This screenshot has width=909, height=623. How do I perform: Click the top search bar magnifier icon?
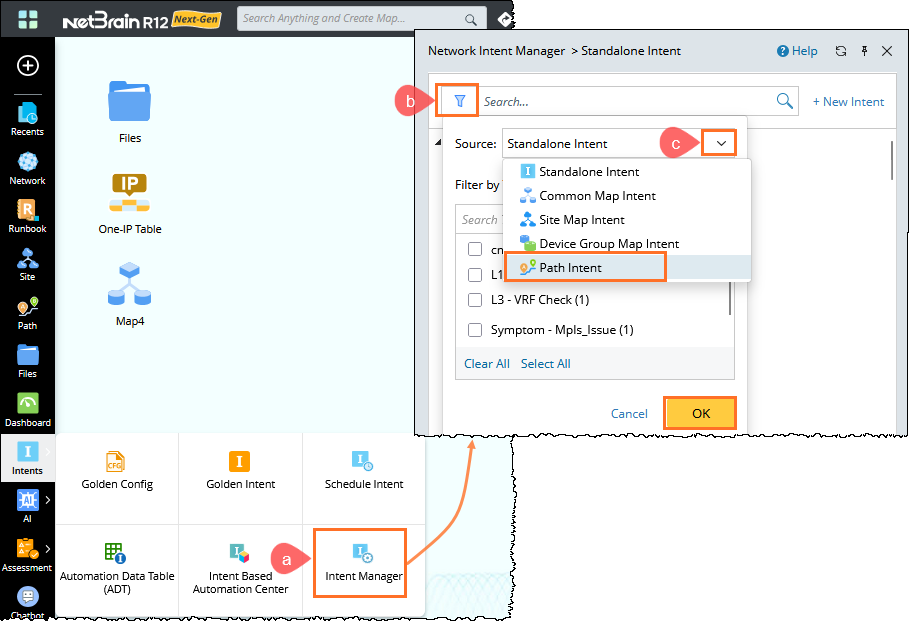(471, 20)
